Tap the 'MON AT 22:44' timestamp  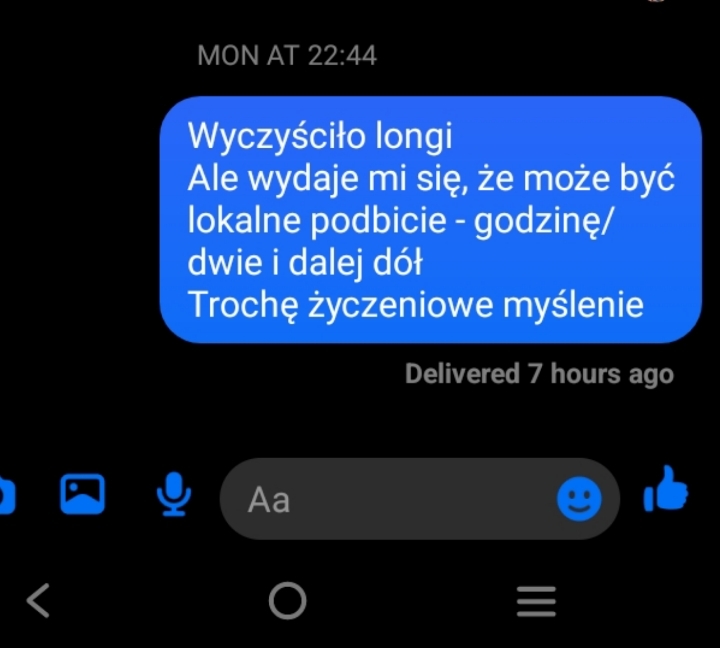tap(287, 56)
